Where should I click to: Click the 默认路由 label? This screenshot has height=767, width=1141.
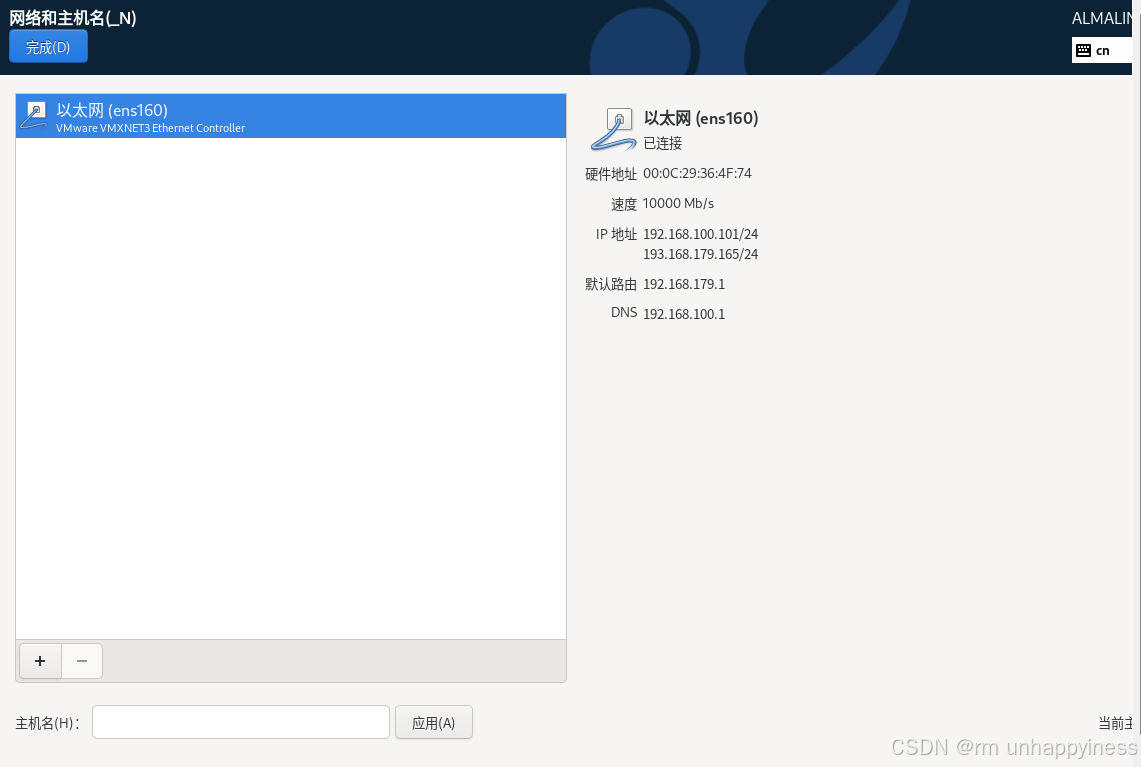click(x=611, y=284)
